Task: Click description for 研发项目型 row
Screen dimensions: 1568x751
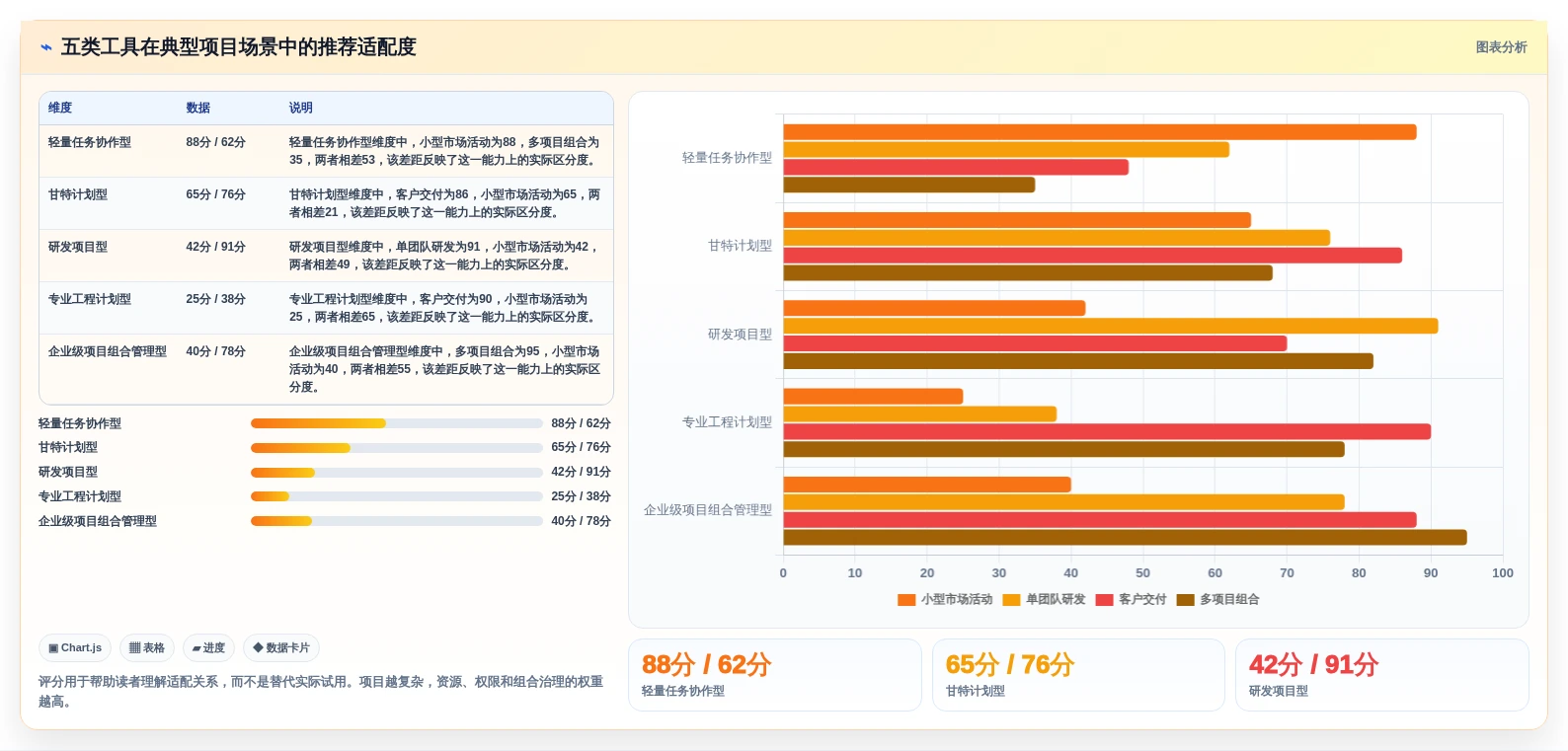Action: [444, 256]
